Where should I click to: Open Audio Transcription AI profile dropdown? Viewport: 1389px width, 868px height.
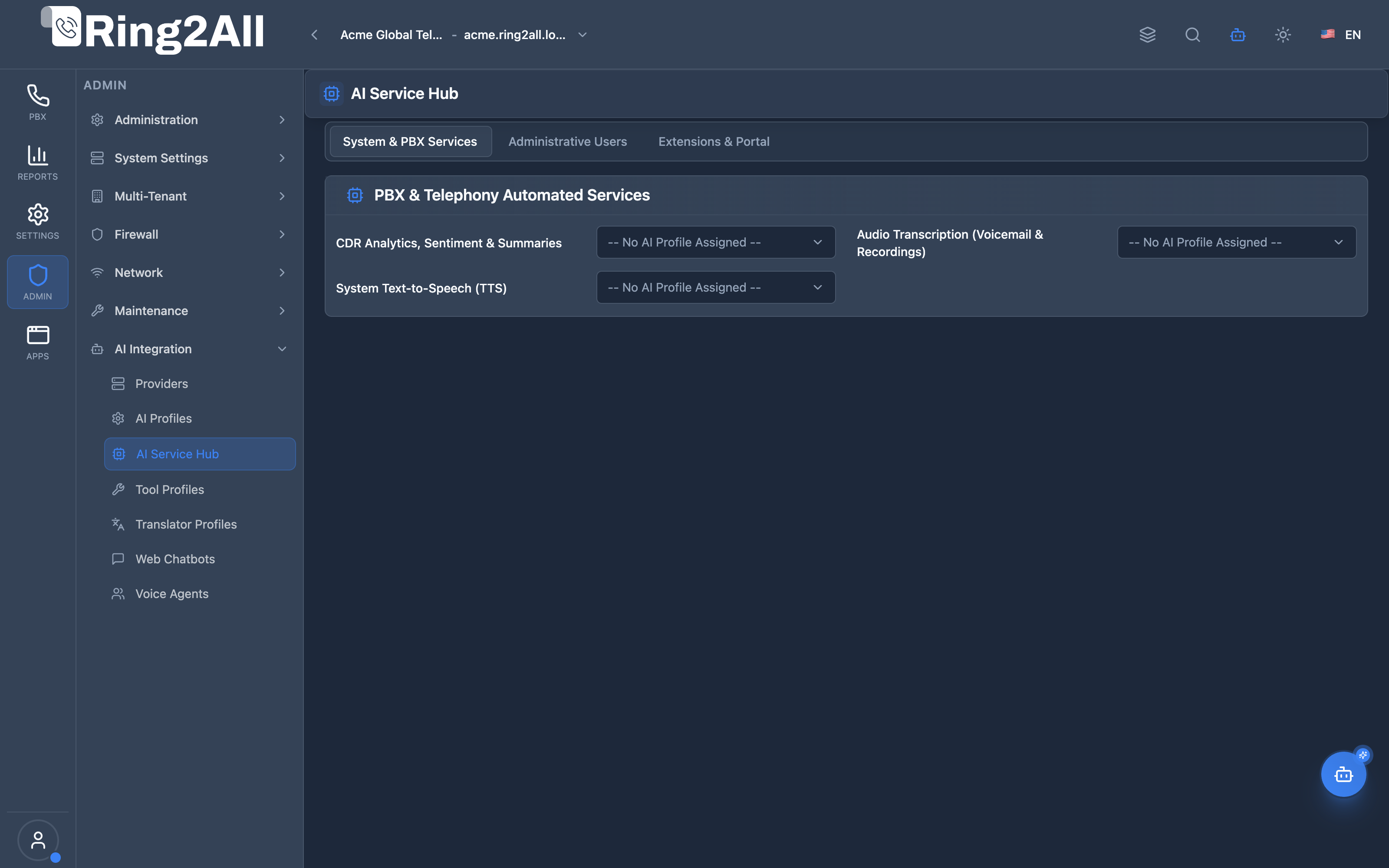[x=1236, y=242]
